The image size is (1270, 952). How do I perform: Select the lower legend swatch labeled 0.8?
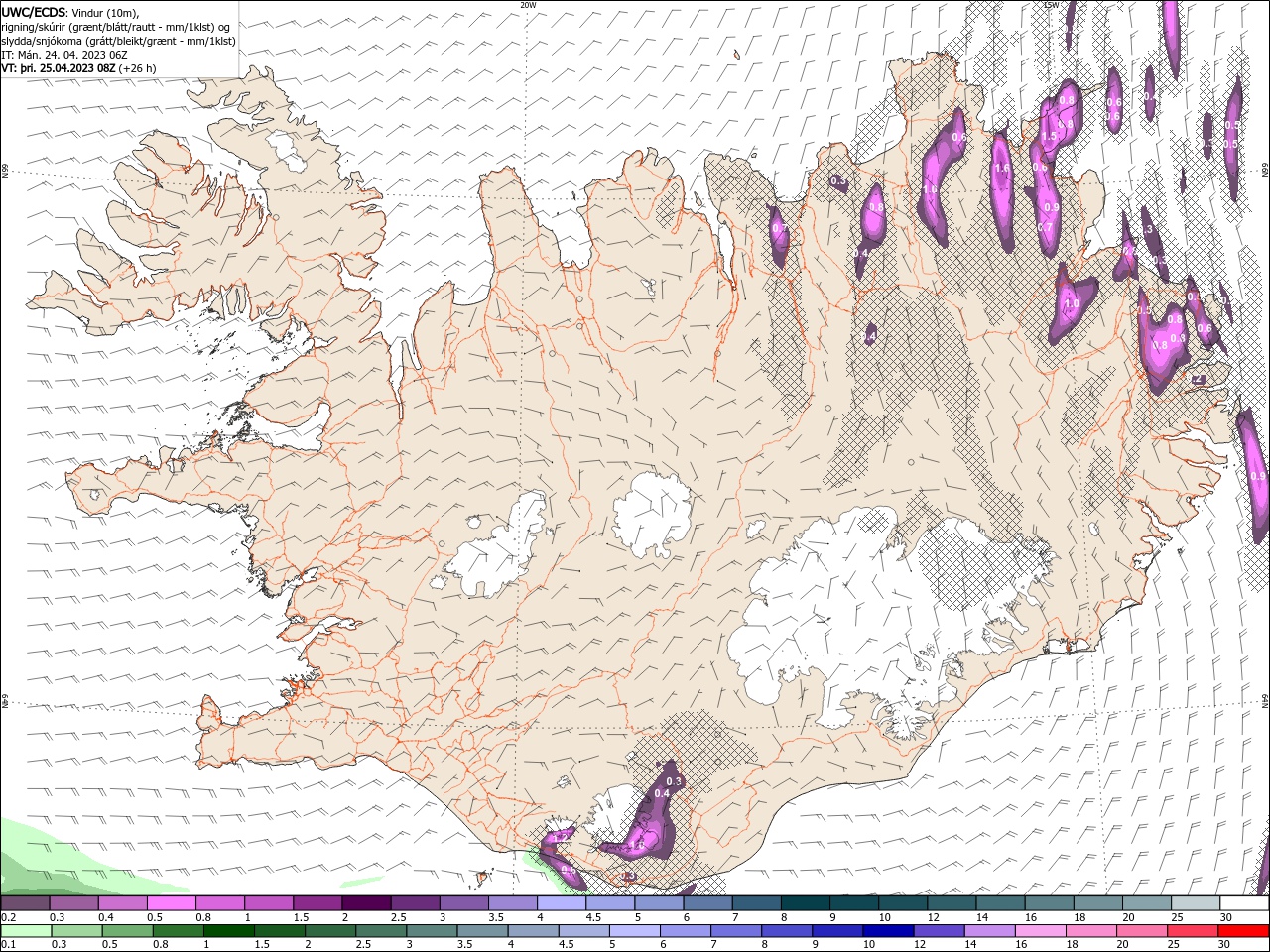click(178, 931)
